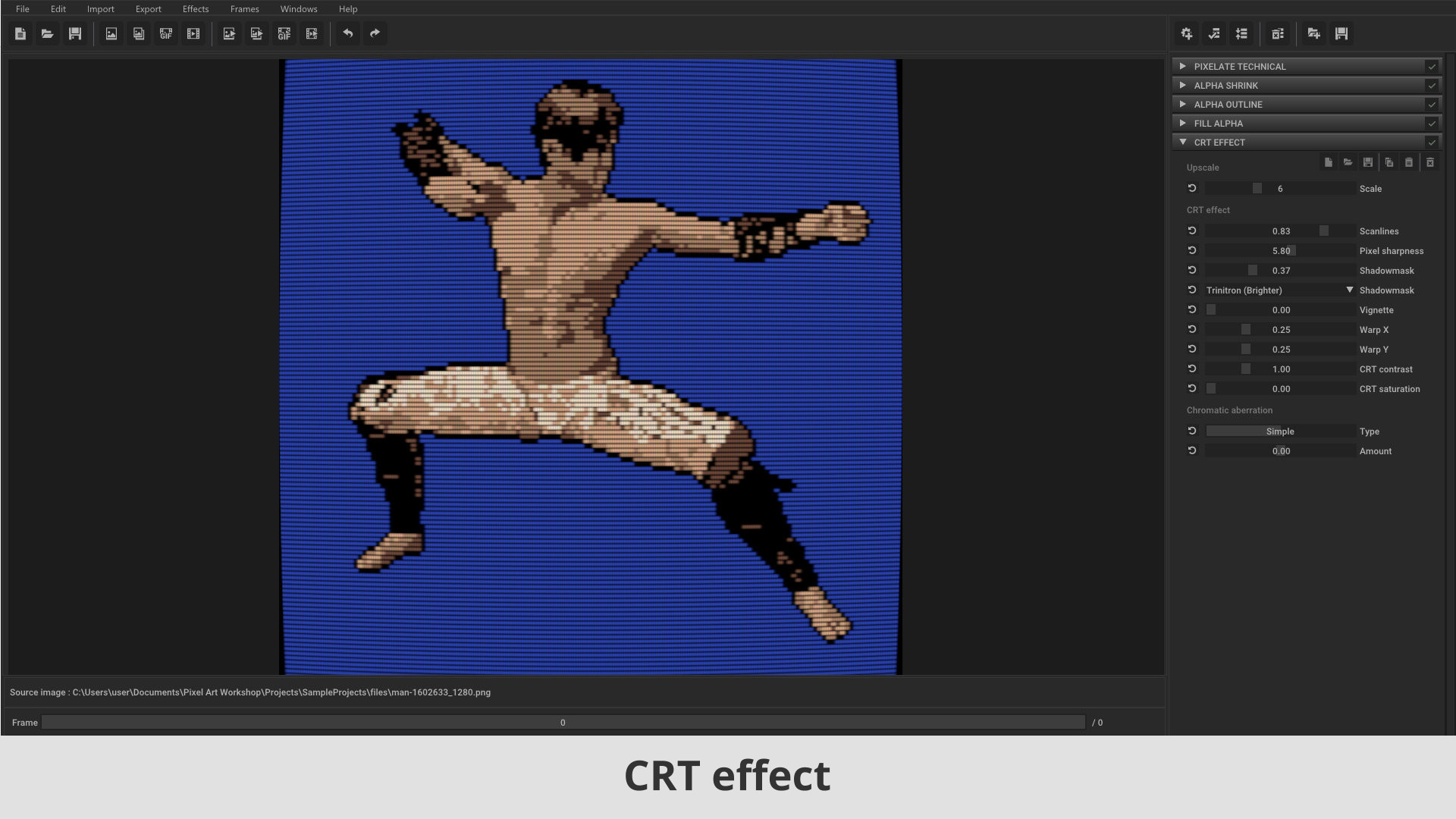1456x819 pixels.
Task: Collapse the CRT EFFECT section
Action: [x=1182, y=142]
